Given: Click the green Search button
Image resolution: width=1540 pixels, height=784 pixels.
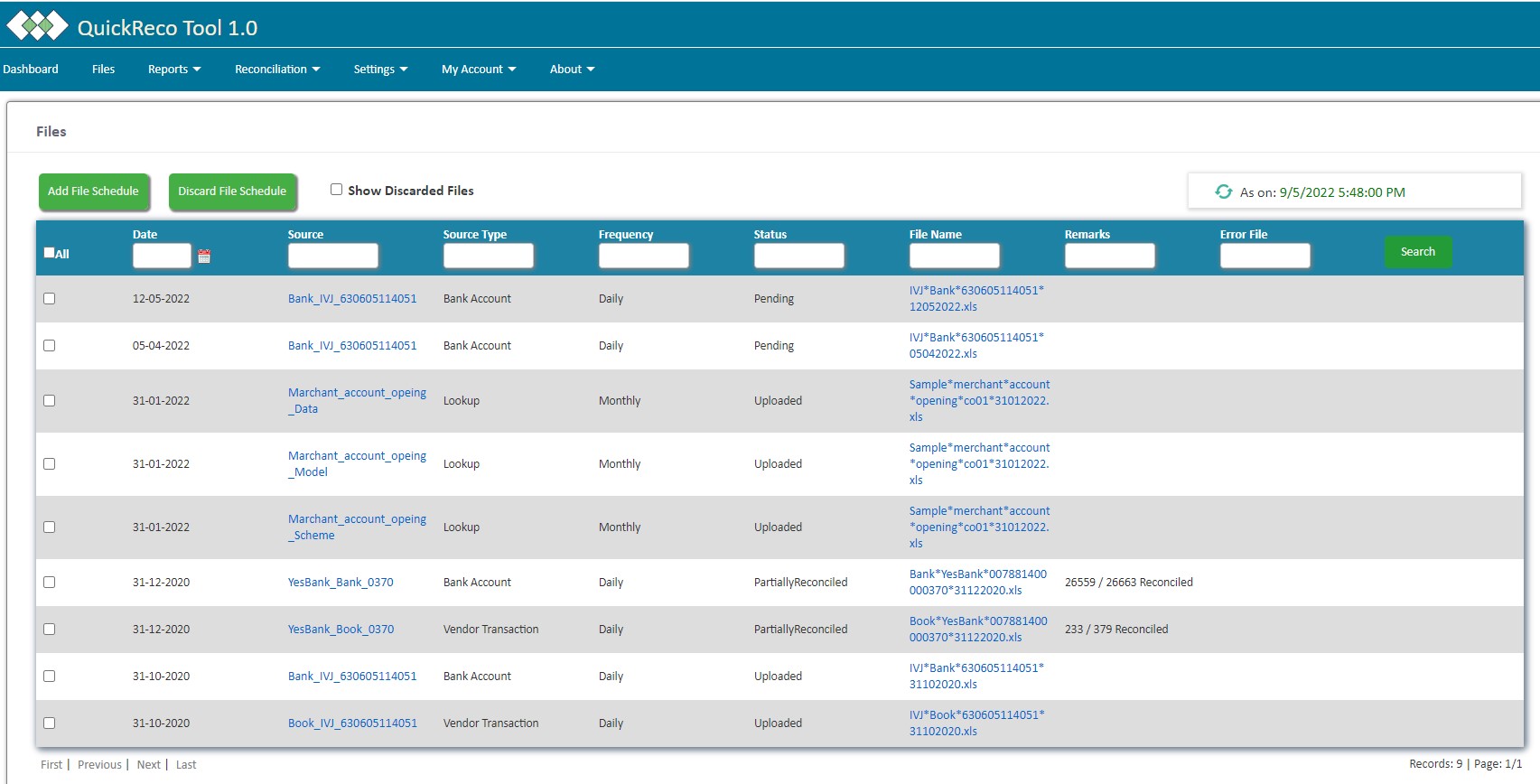Looking at the screenshot, I should click(x=1418, y=252).
